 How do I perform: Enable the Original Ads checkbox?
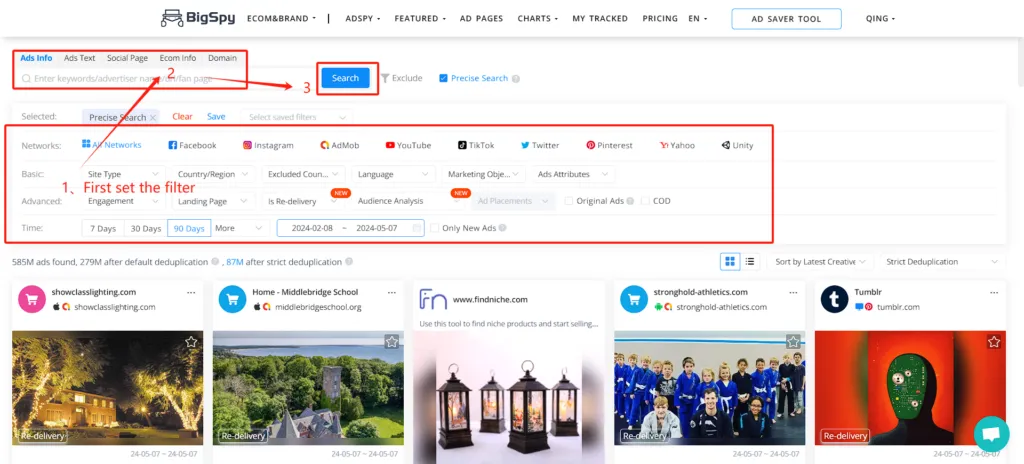coord(569,201)
